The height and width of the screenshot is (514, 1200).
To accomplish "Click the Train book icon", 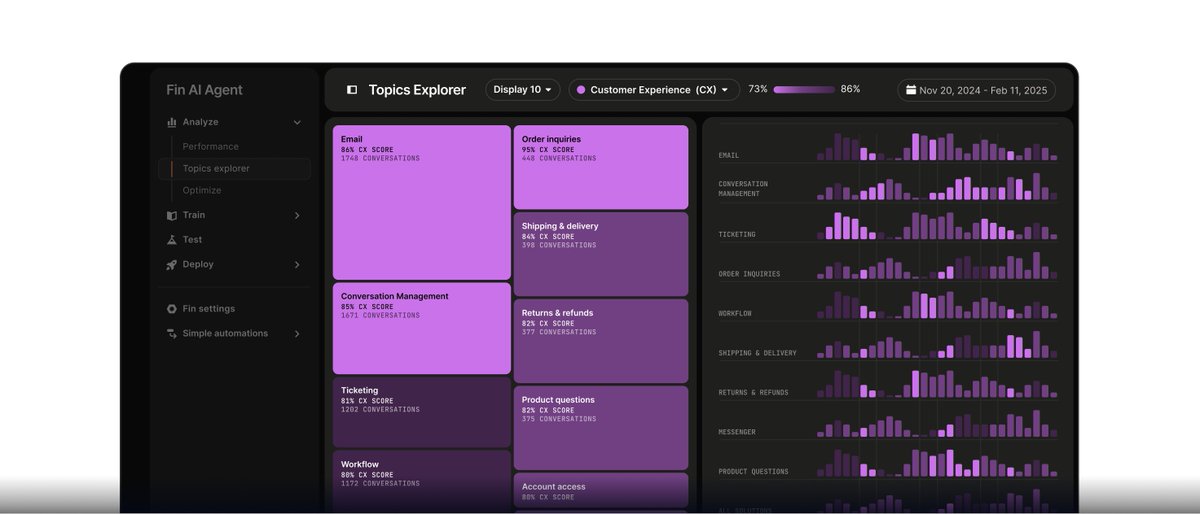I will [172, 215].
